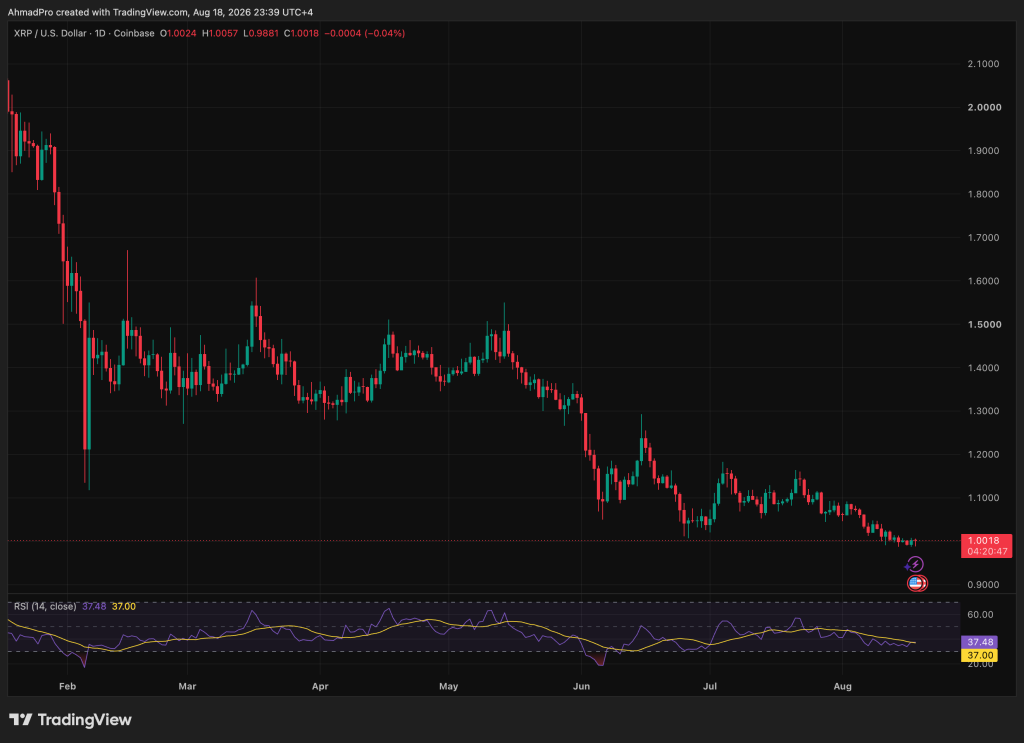The image size is (1024, 743).
Task: Click the '20.00' RSI scale label
Action: 980,664
